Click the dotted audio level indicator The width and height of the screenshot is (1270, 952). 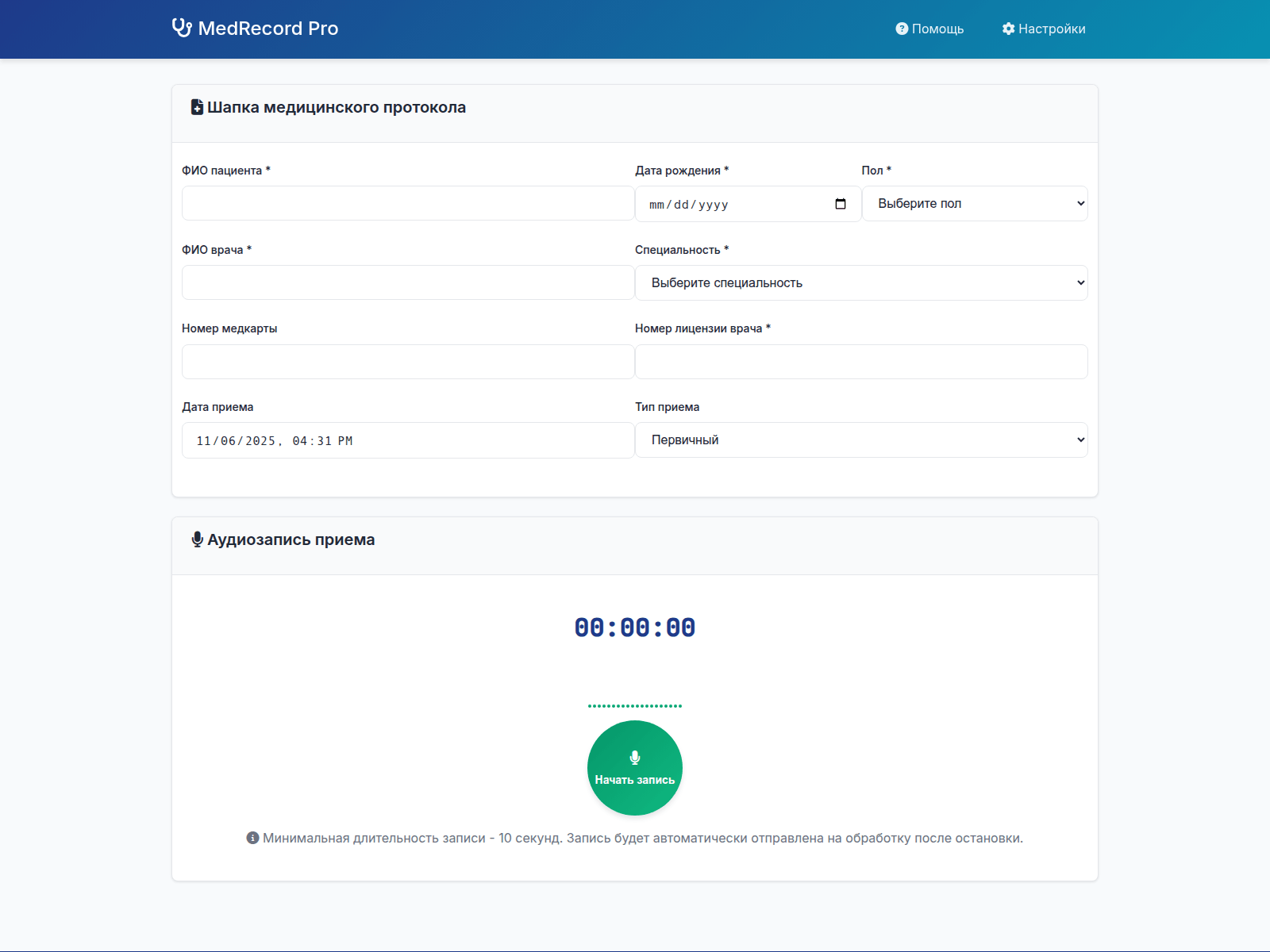635,706
